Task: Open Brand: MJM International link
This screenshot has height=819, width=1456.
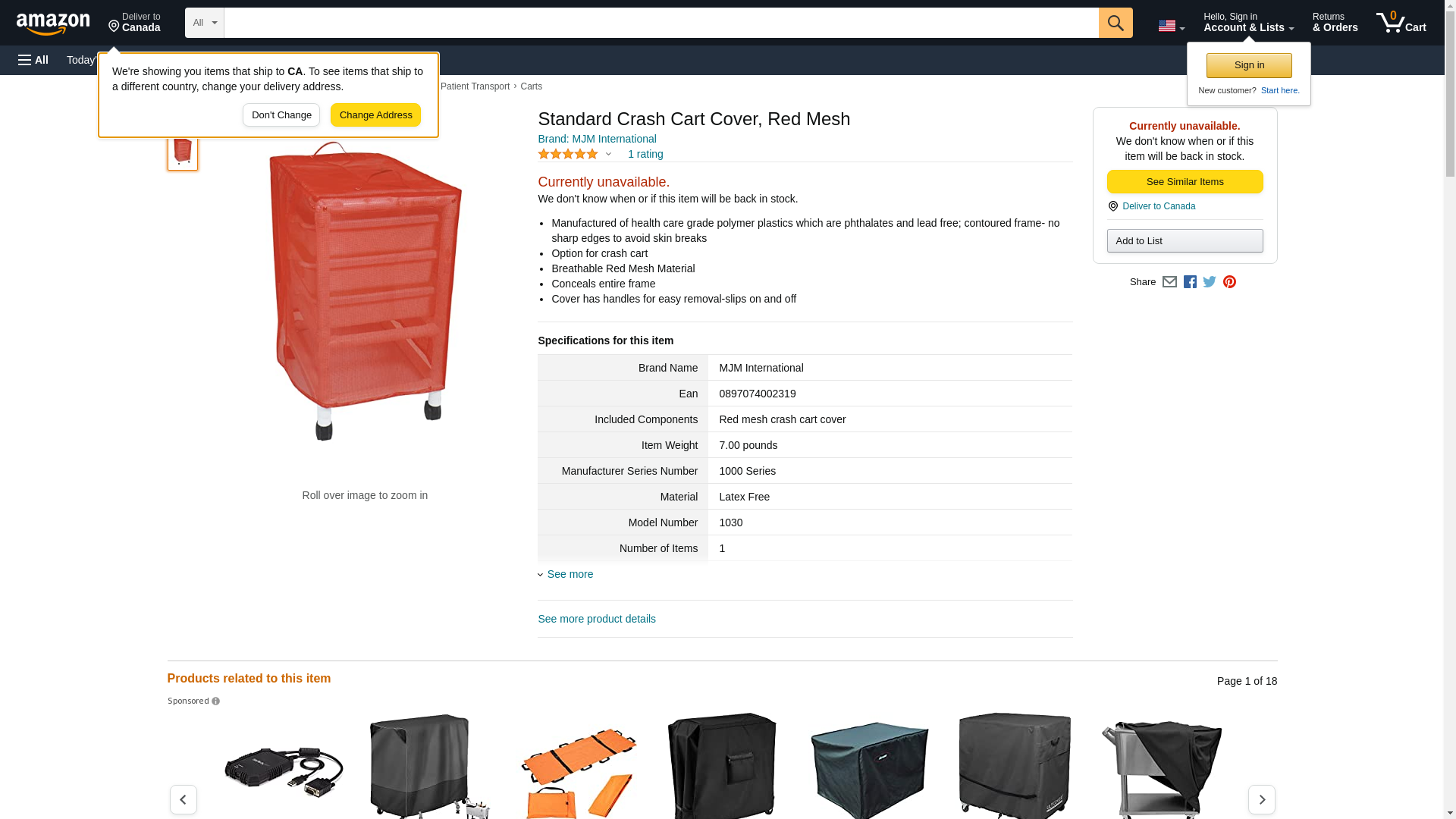Action: (597, 139)
